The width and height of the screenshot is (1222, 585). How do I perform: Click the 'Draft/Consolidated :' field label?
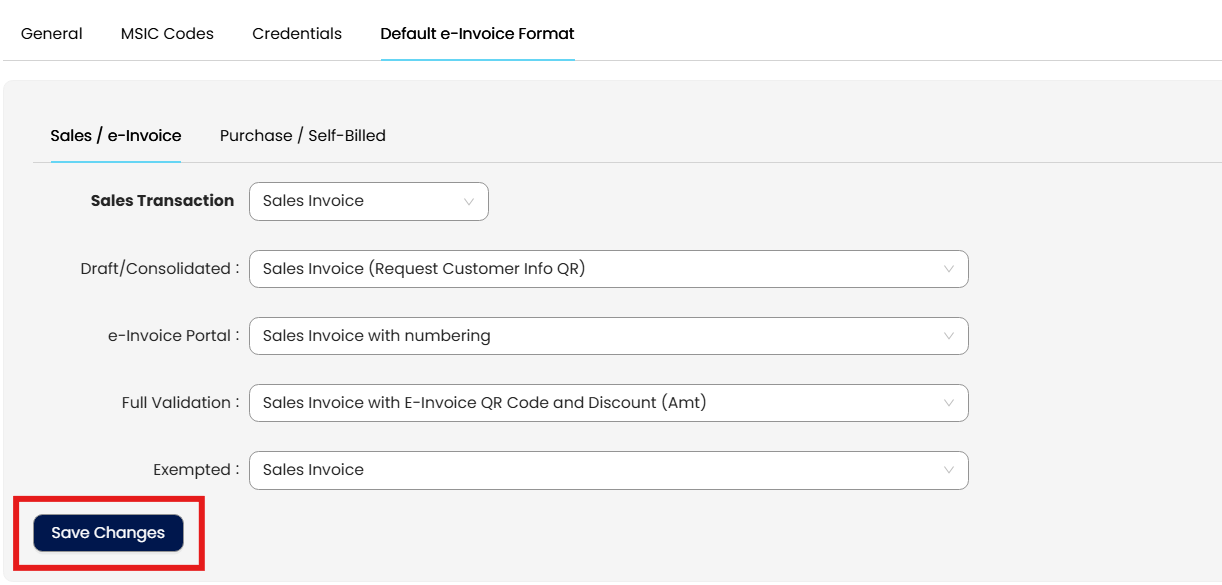pos(160,268)
